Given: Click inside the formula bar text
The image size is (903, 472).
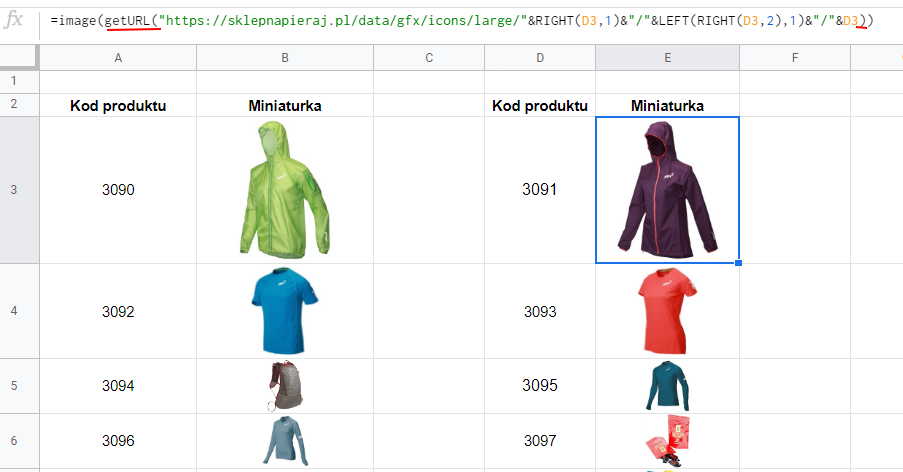Looking at the screenshot, I should pos(462,21).
